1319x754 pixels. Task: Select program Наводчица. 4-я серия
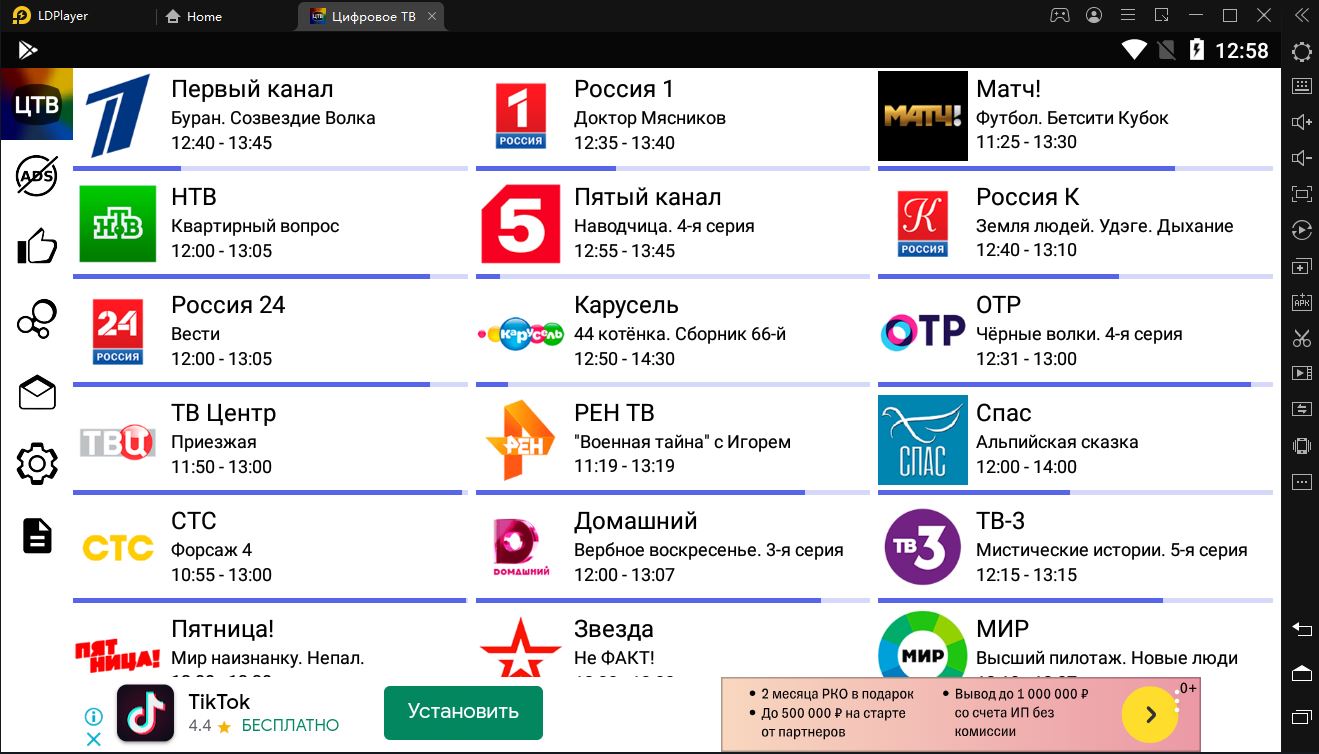point(664,226)
